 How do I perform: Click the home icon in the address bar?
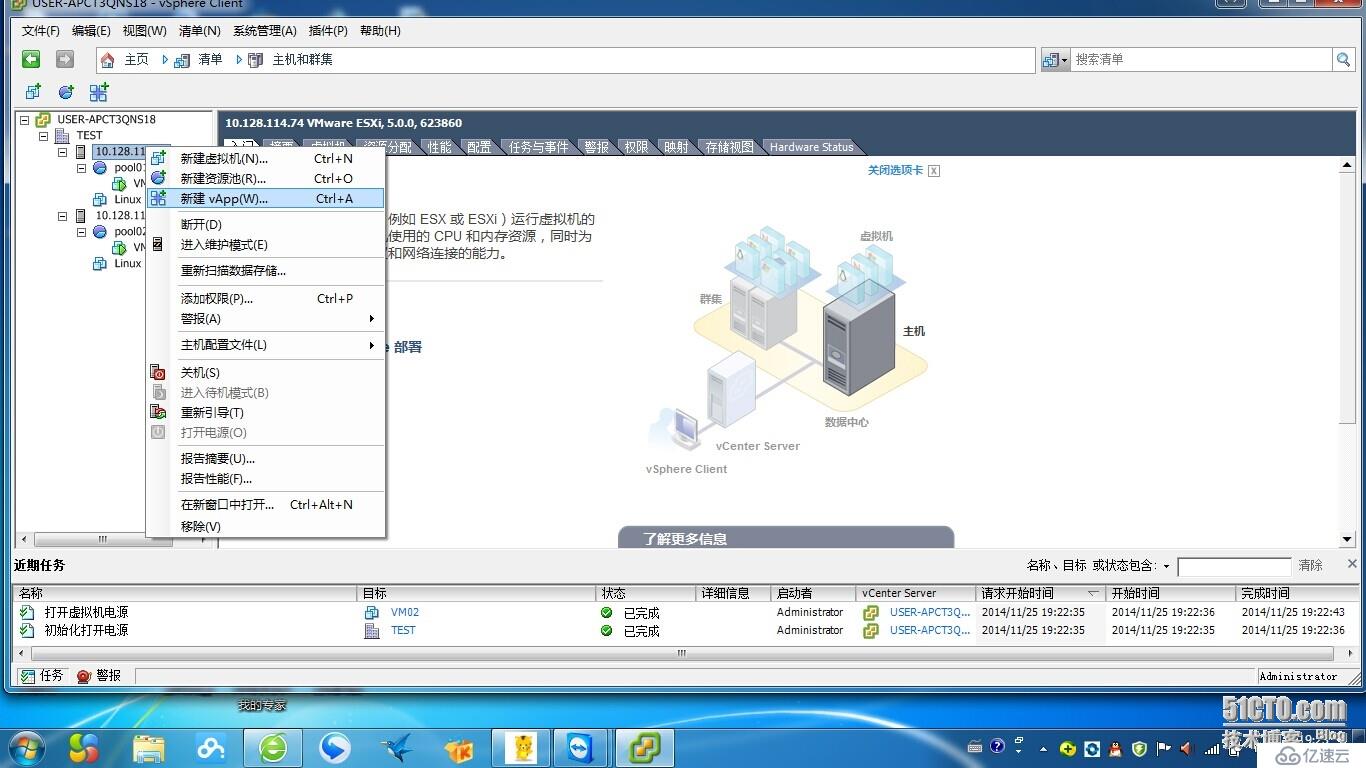pyautogui.click(x=108, y=60)
